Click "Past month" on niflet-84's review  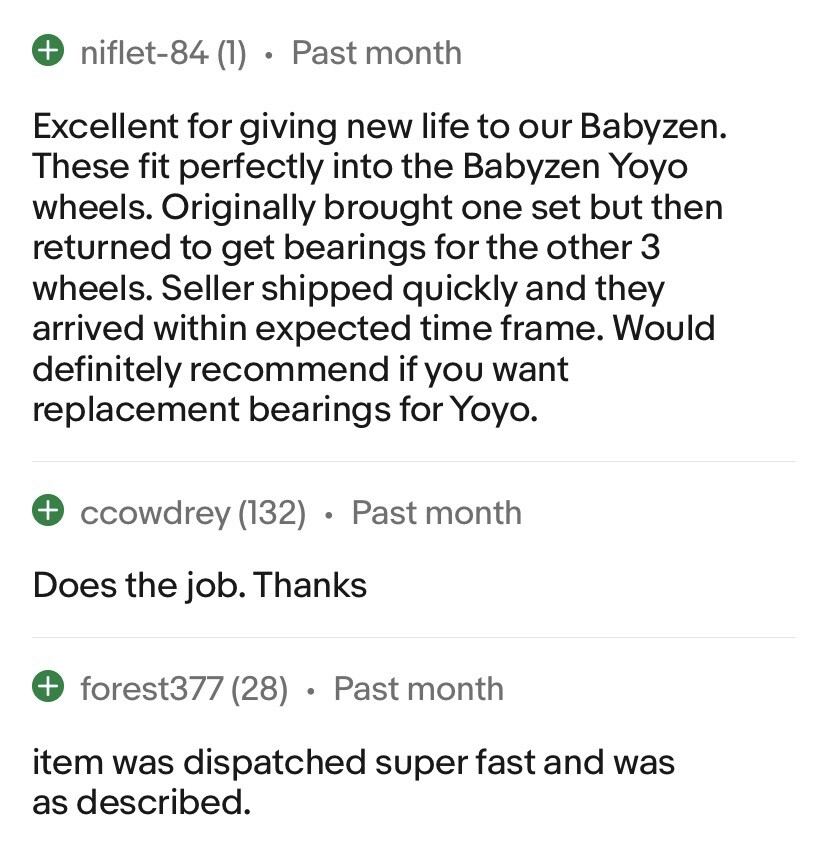click(x=376, y=52)
